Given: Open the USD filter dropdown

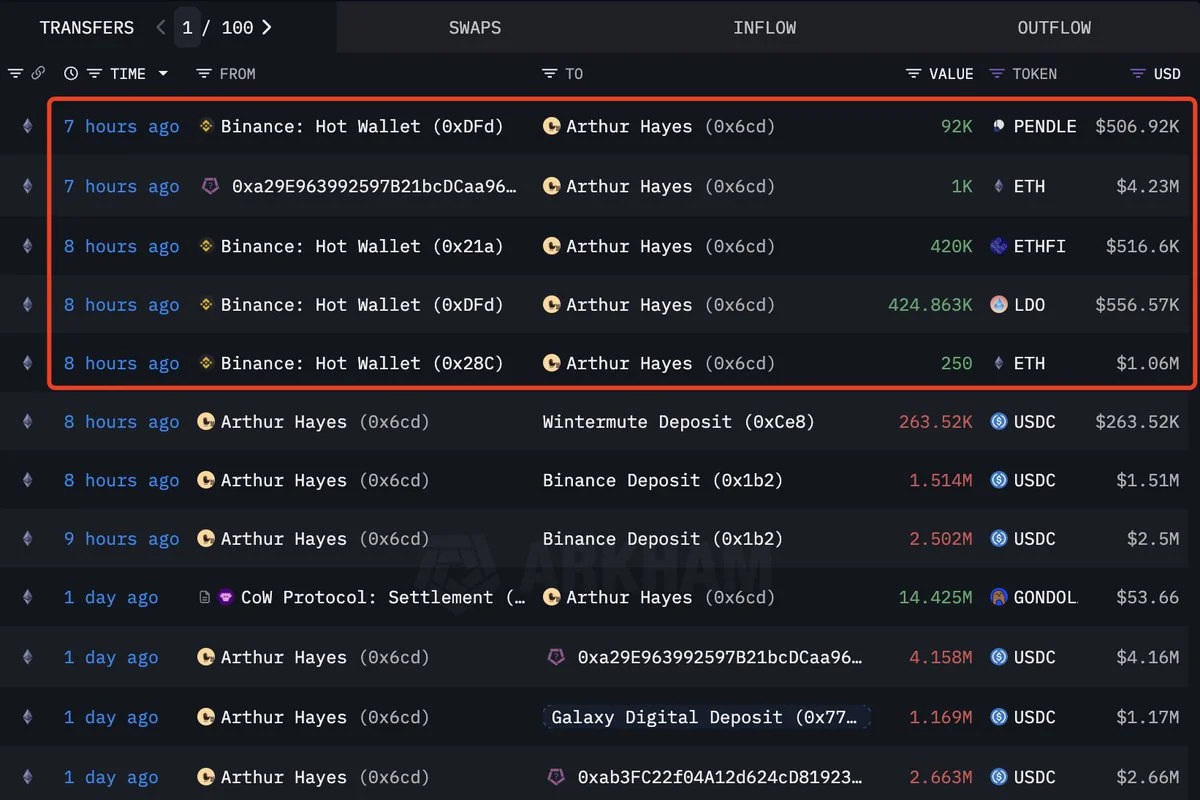Looking at the screenshot, I should 1137,74.
